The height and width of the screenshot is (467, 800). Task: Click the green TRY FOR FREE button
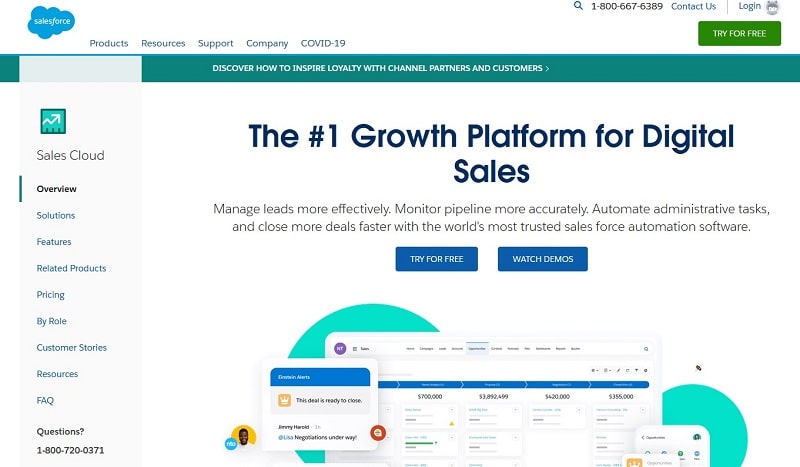pos(739,34)
